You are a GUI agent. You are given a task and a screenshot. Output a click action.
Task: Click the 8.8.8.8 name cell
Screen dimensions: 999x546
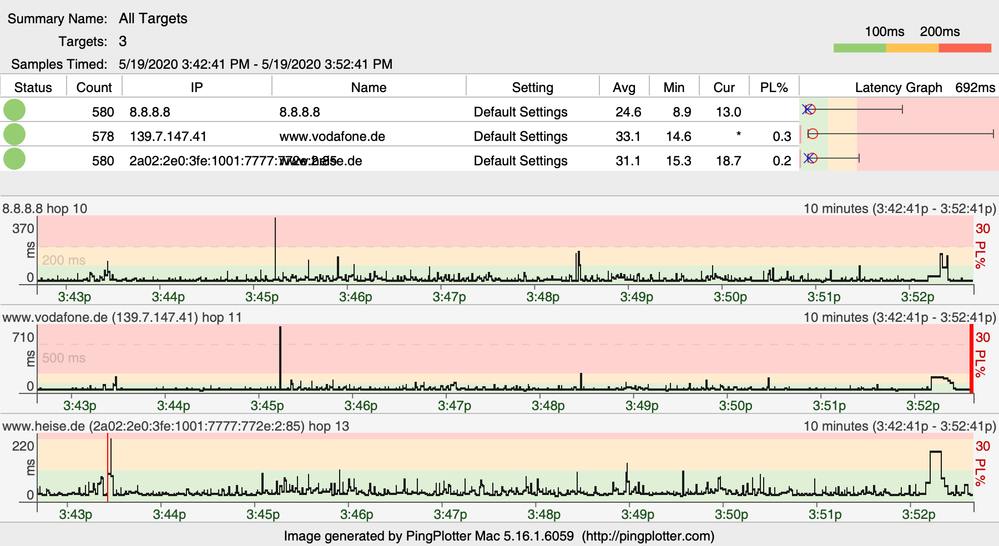[299, 112]
